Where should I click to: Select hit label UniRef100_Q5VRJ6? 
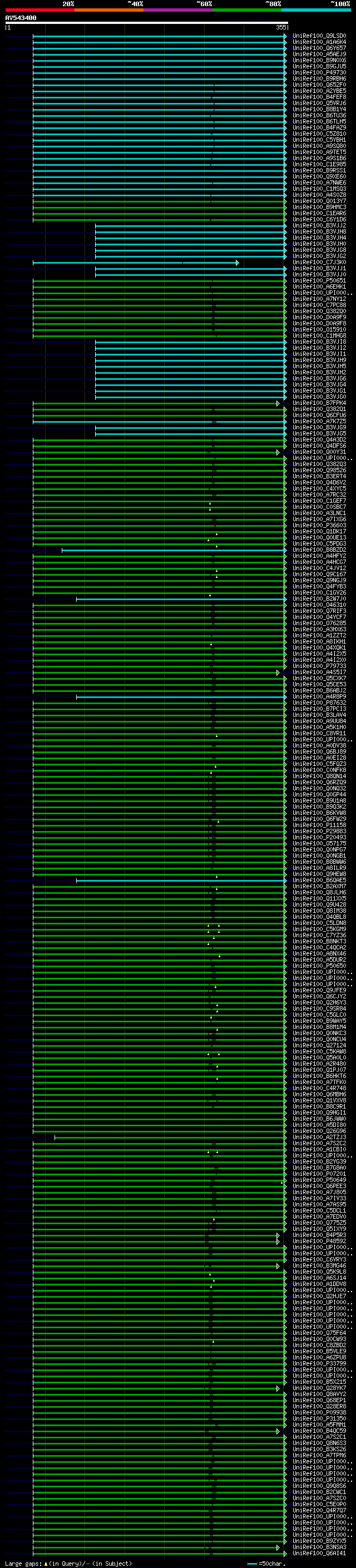click(319, 103)
